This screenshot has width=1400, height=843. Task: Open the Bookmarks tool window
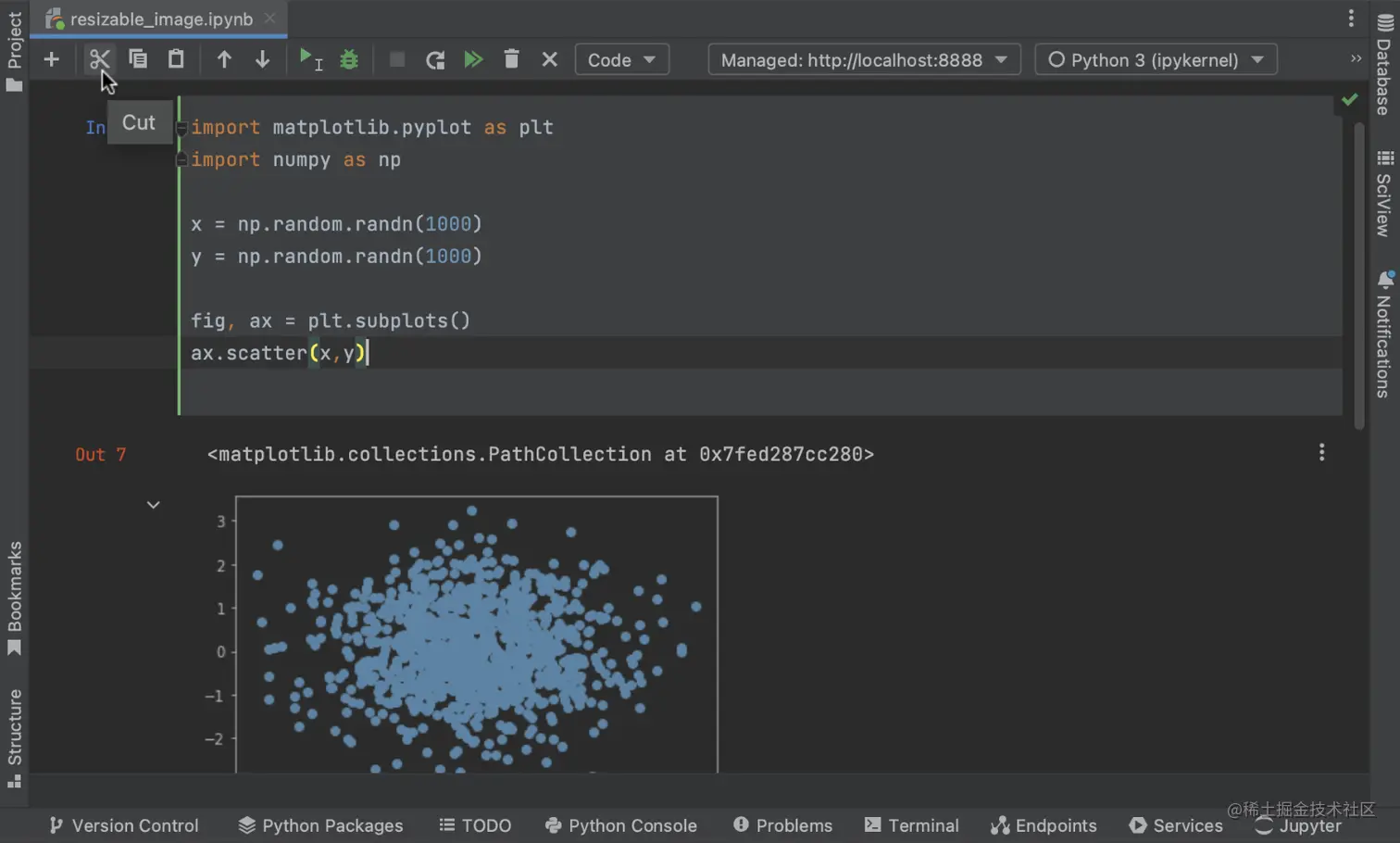pos(14,598)
